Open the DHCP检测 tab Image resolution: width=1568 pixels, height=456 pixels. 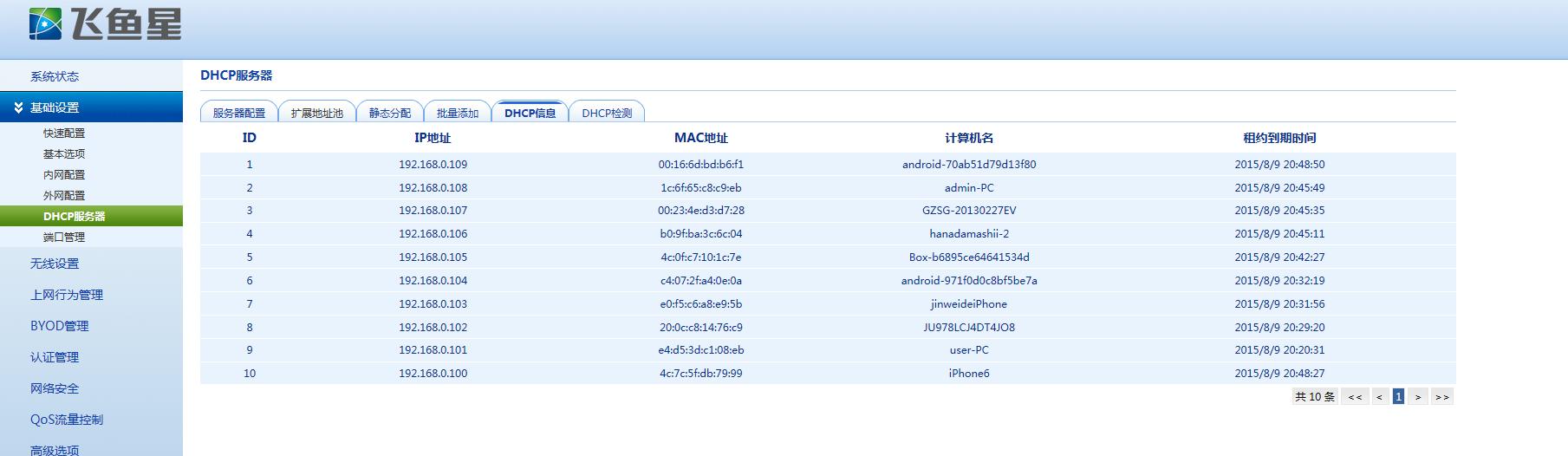pos(607,113)
